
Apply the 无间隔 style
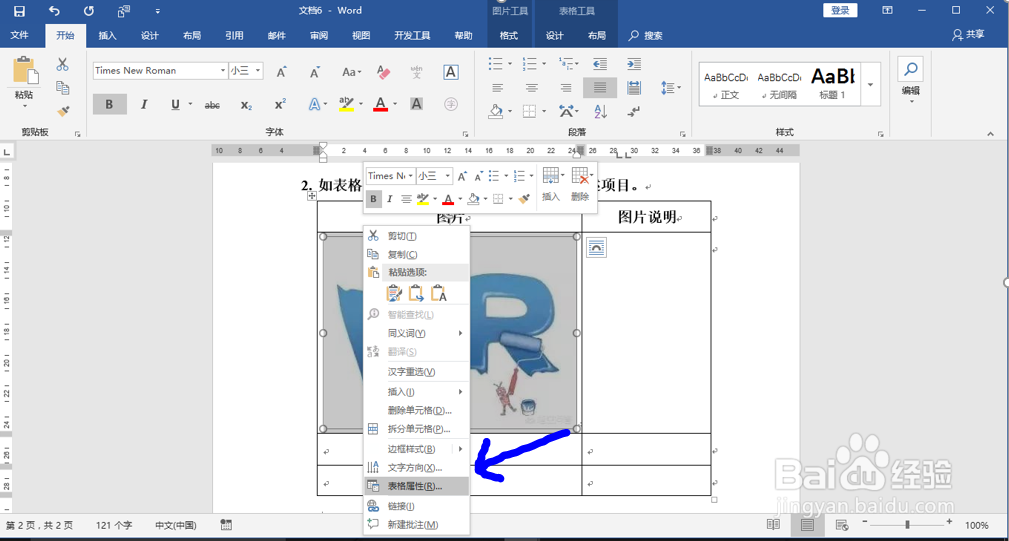pos(779,84)
